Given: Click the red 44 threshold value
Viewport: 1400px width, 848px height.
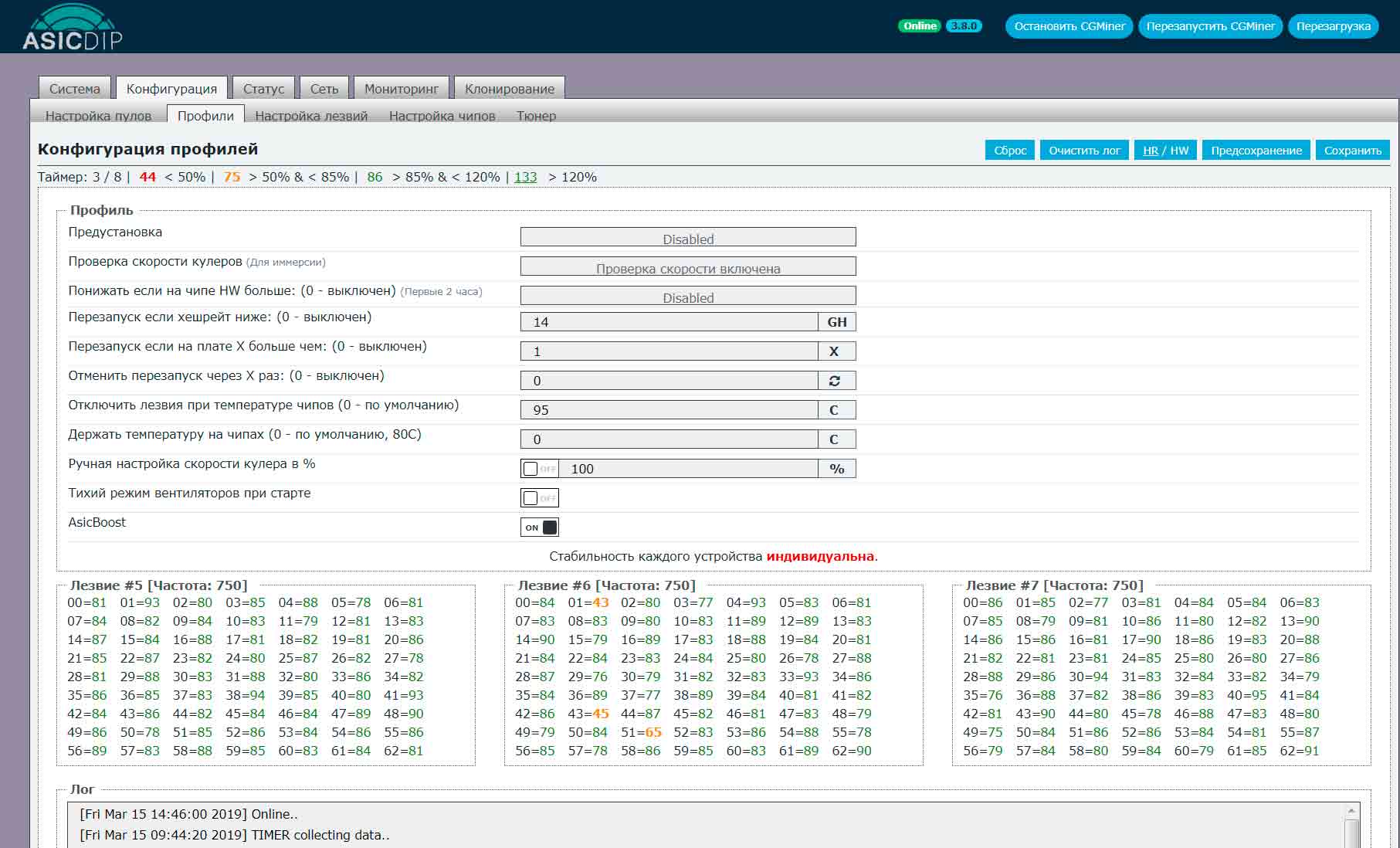Looking at the screenshot, I should [x=147, y=177].
